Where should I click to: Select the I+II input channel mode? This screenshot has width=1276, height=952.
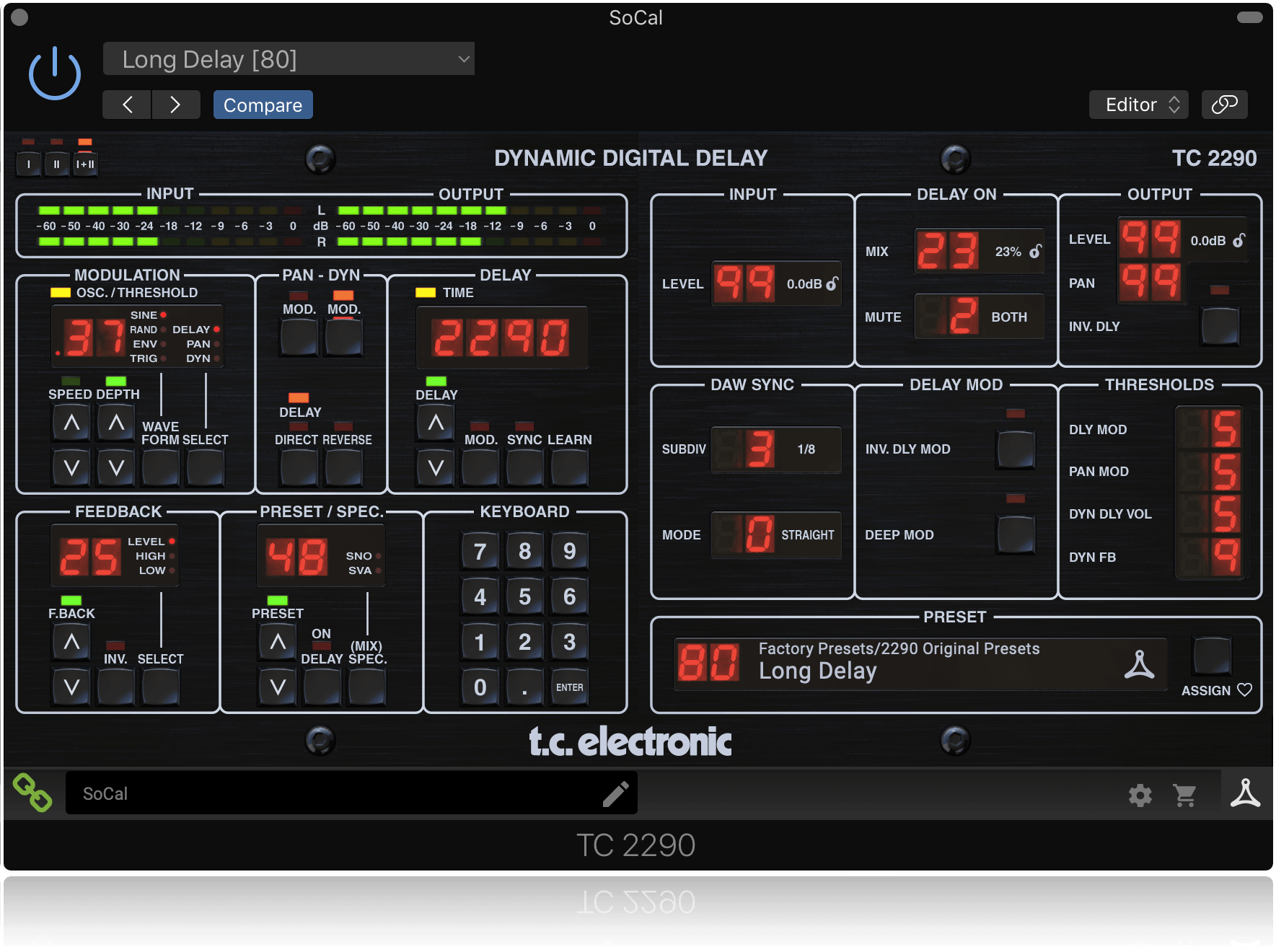coord(85,163)
